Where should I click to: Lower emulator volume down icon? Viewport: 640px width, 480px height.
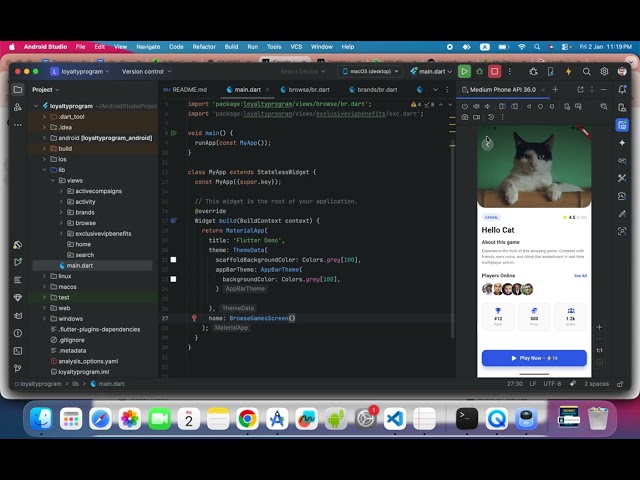click(x=487, y=107)
